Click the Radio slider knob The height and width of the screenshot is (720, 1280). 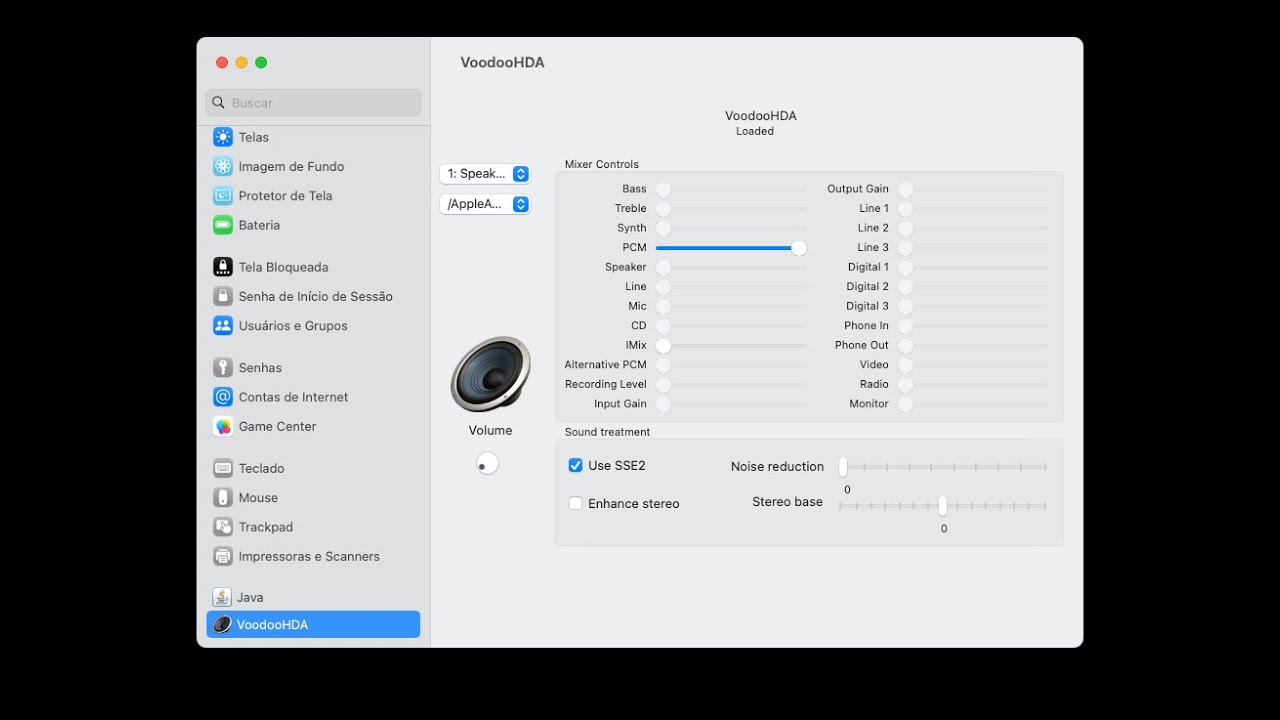(905, 384)
